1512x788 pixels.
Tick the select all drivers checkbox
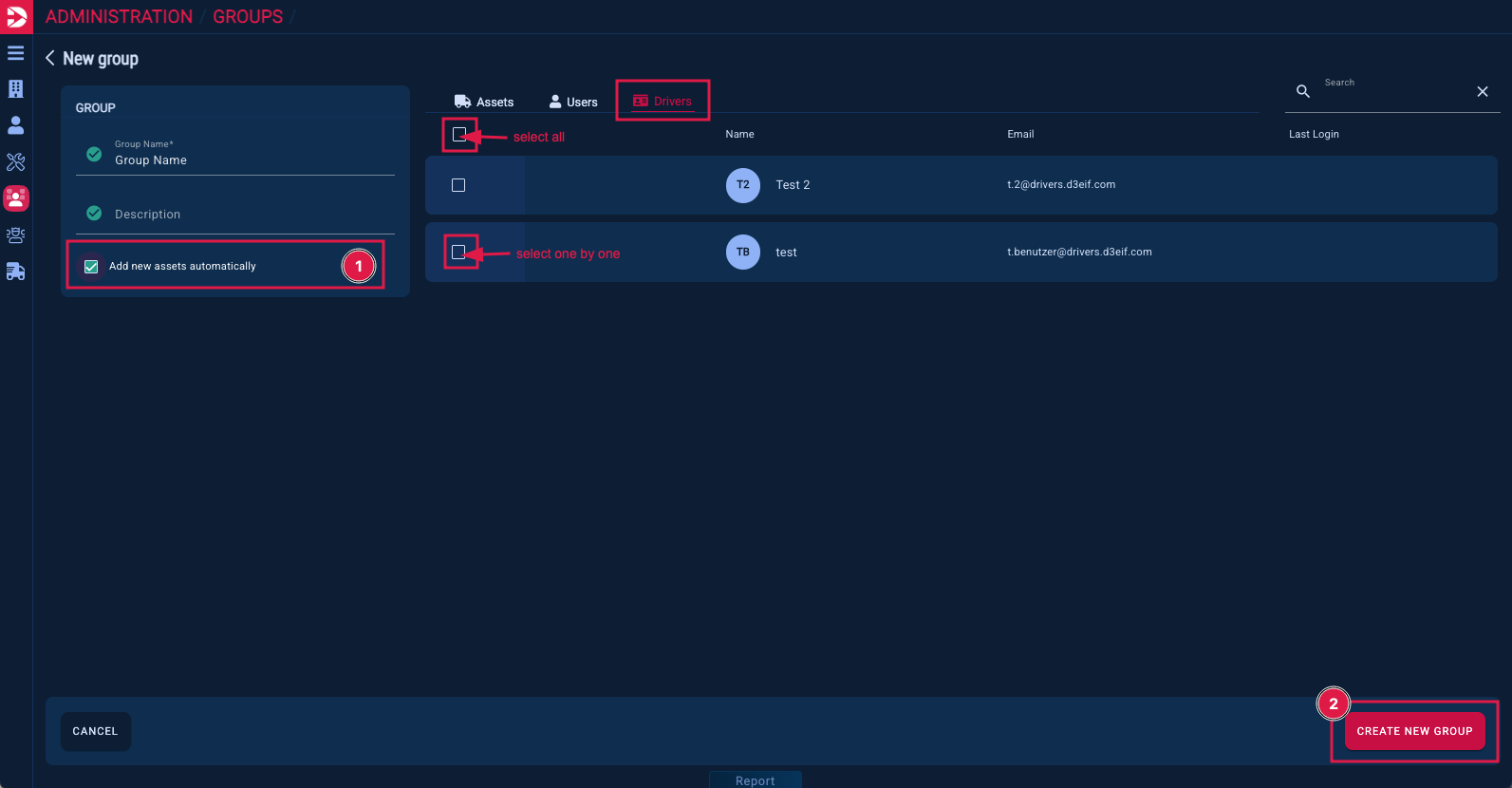[x=459, y=135]
